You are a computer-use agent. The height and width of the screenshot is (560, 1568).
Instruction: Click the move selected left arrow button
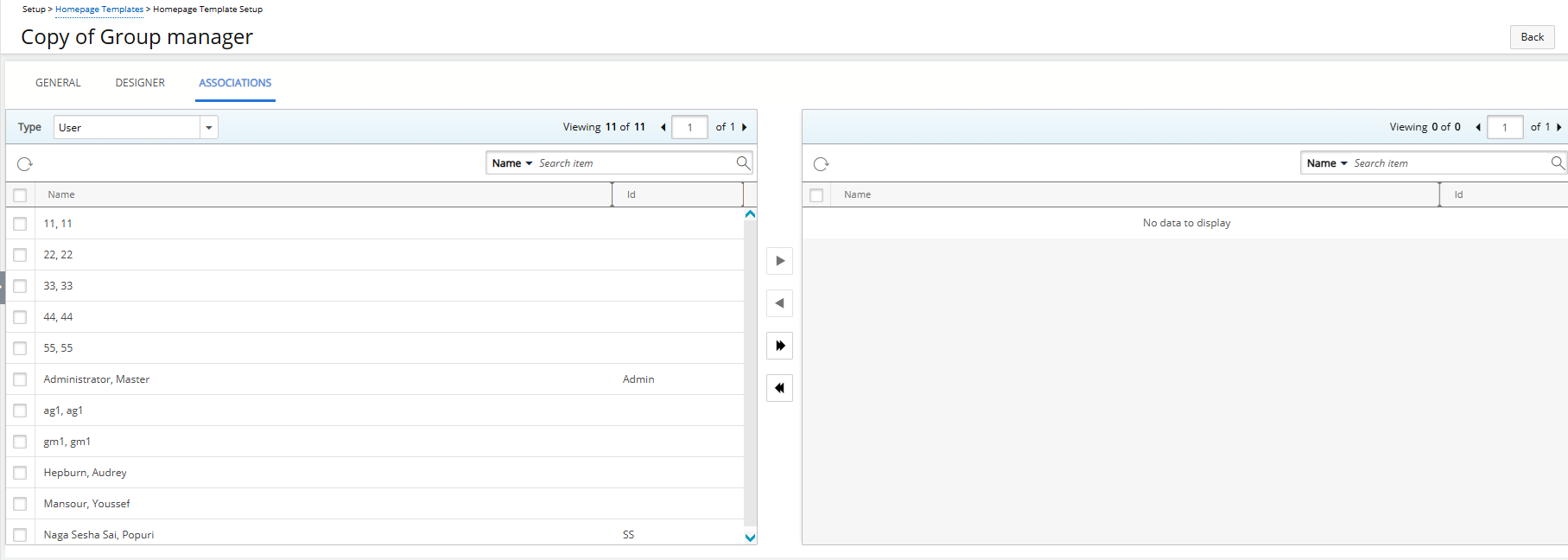click(x=779, y=303)
